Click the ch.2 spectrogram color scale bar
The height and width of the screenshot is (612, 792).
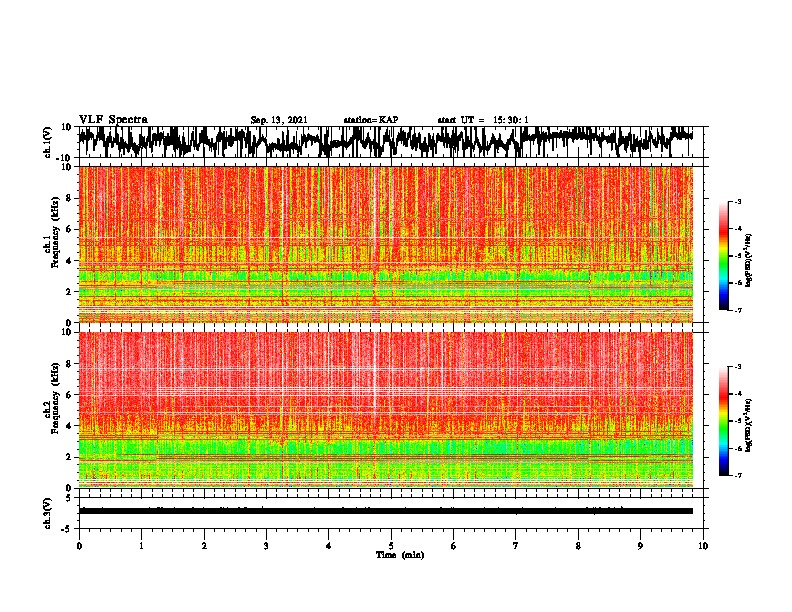[723, 421]
